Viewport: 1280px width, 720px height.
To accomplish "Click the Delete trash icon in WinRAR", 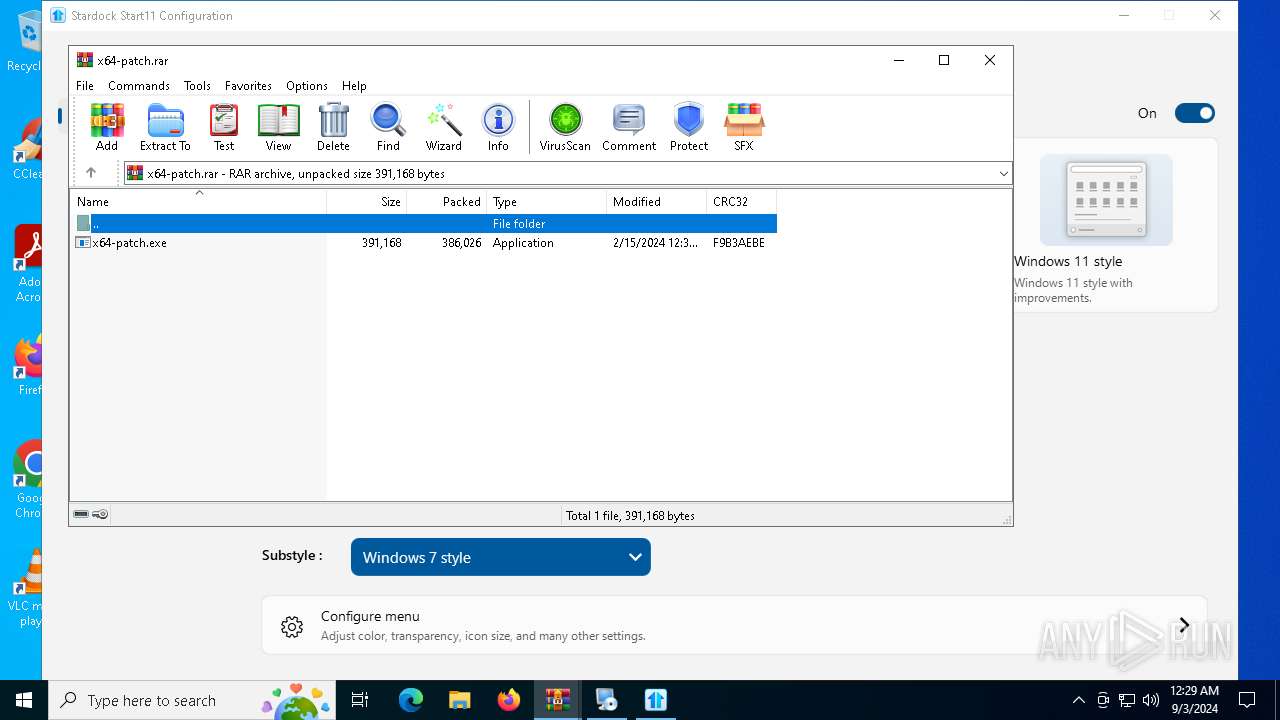I will 333,127.
